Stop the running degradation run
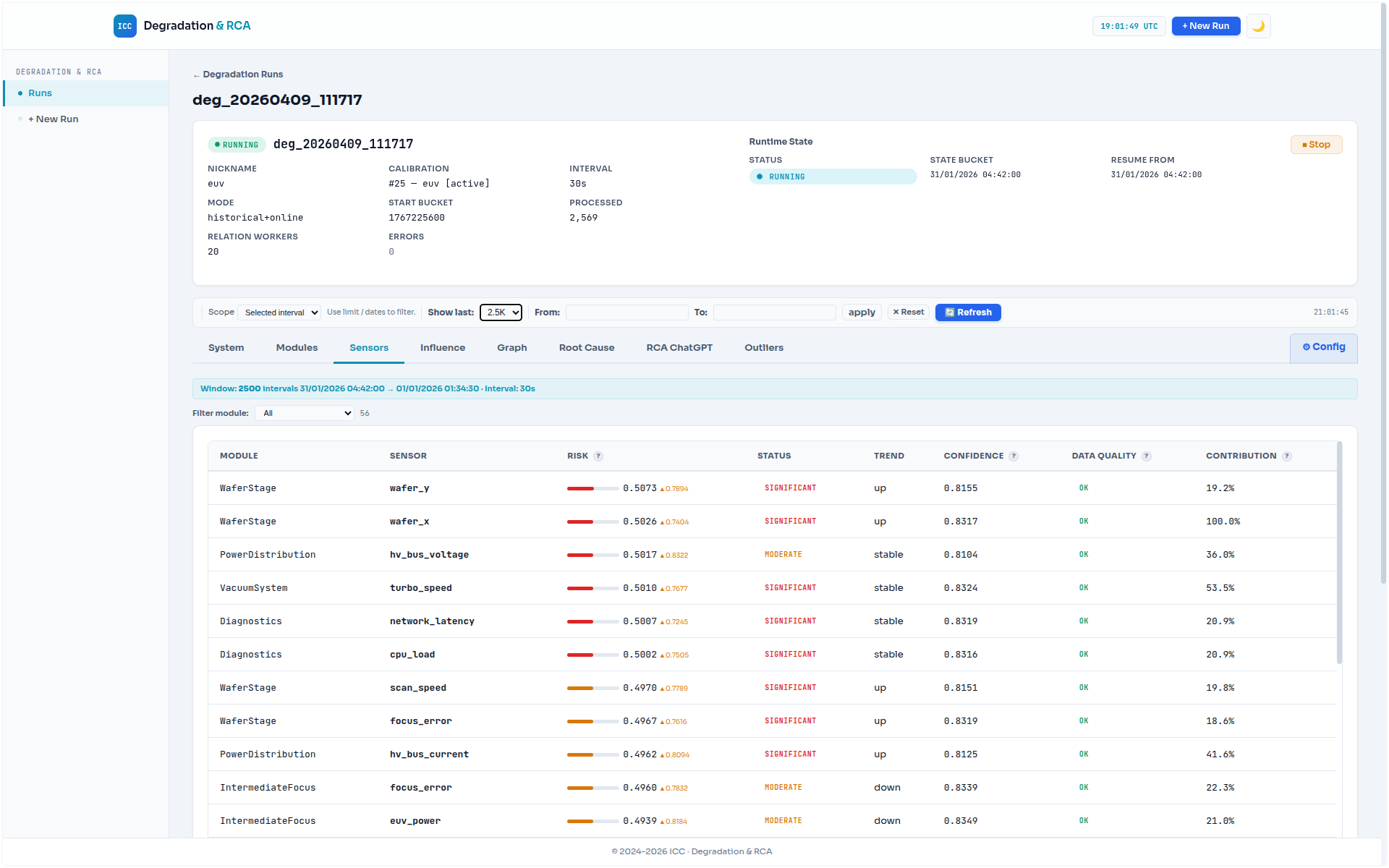 pyautogui.click(x=1316, y=145)
